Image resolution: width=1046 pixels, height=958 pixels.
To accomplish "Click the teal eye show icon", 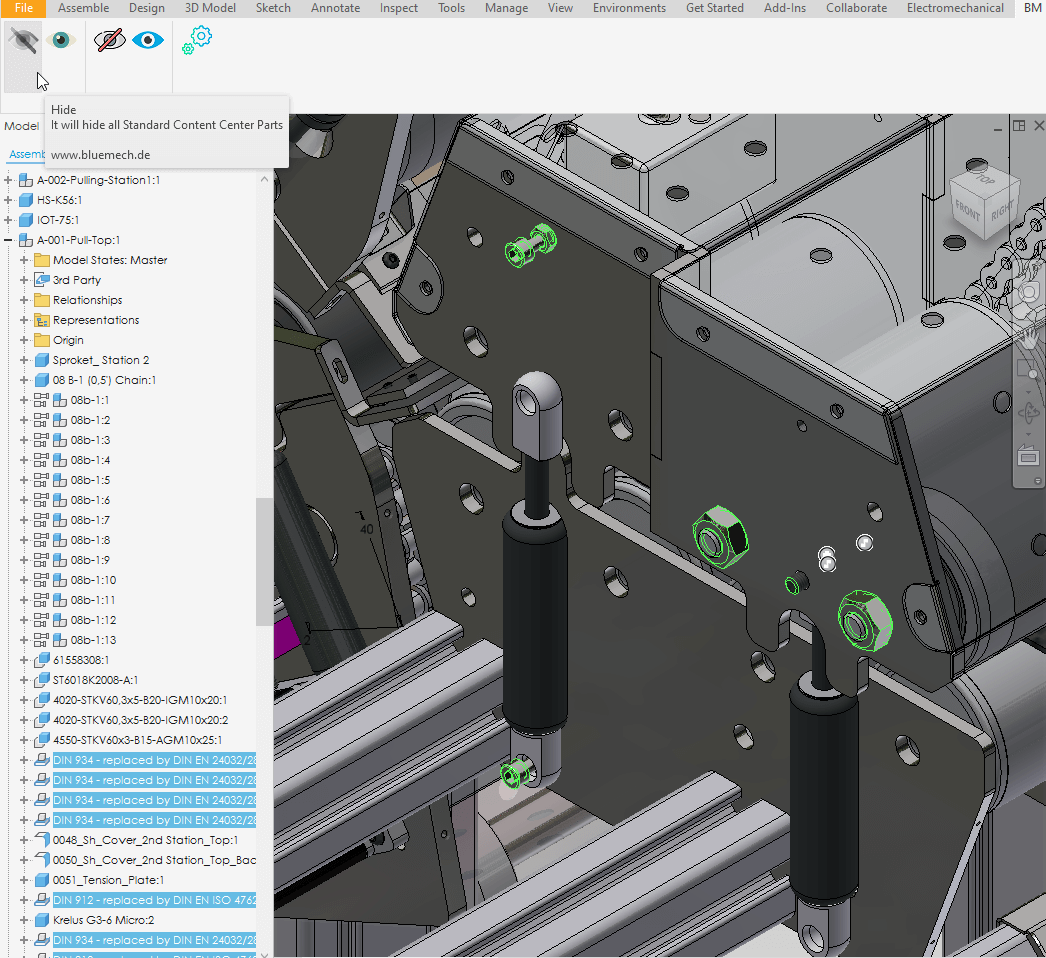I will click(x=62, y=41).
